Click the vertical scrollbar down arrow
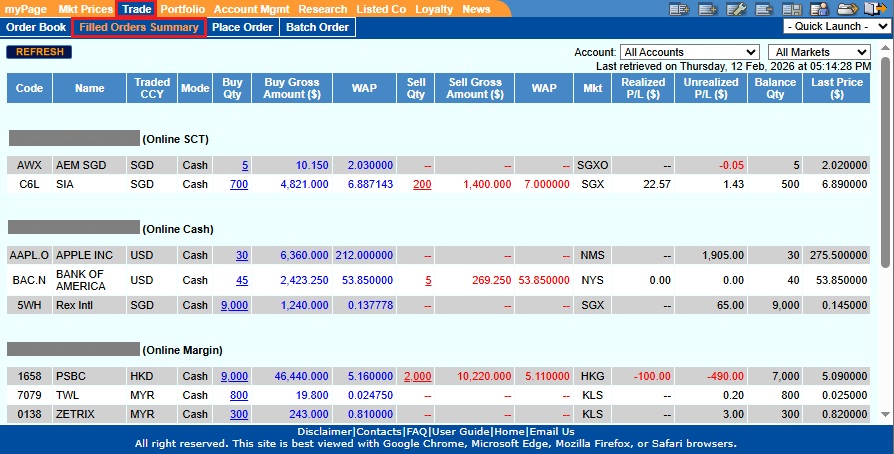Image resolution: width=894 pixels, height=454 pixels. pyautogui.click(x=885, y=414)
